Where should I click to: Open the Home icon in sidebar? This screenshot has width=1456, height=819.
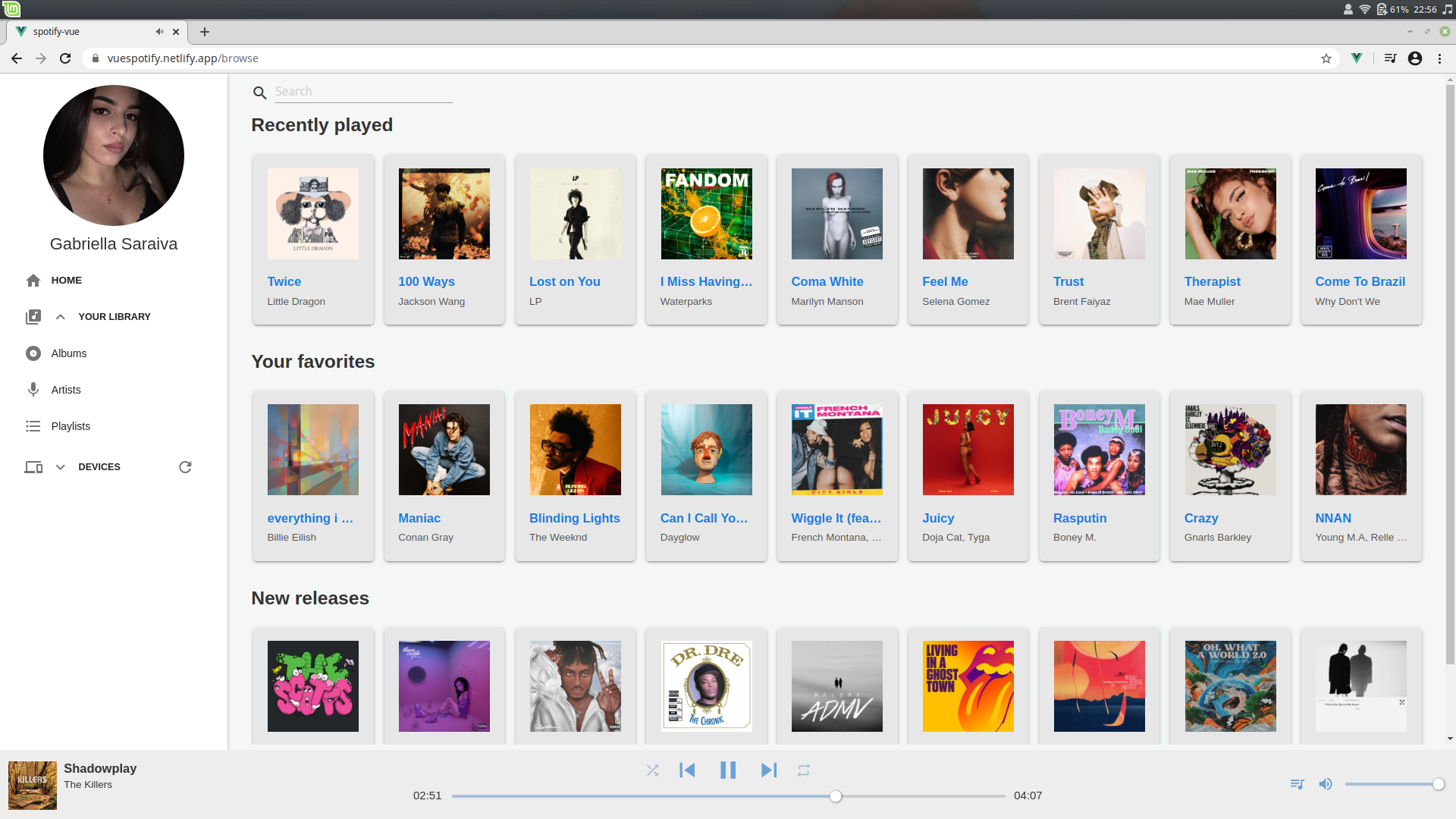pos(33,281)
